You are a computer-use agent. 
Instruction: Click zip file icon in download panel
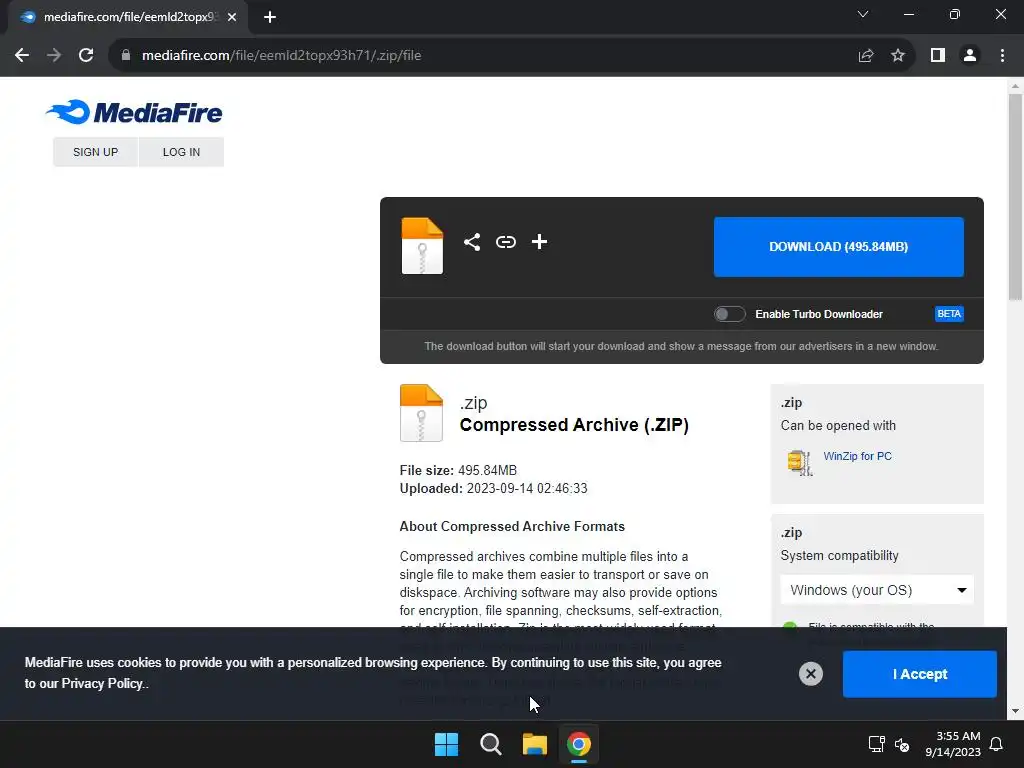pos(422,246)
